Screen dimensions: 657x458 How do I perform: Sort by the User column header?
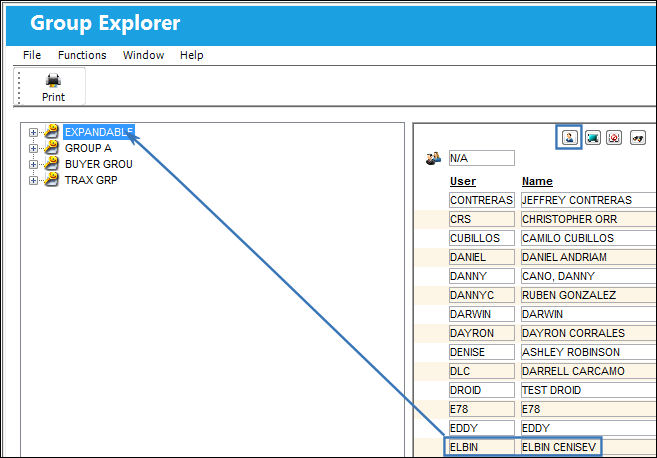tap(463, 181)
